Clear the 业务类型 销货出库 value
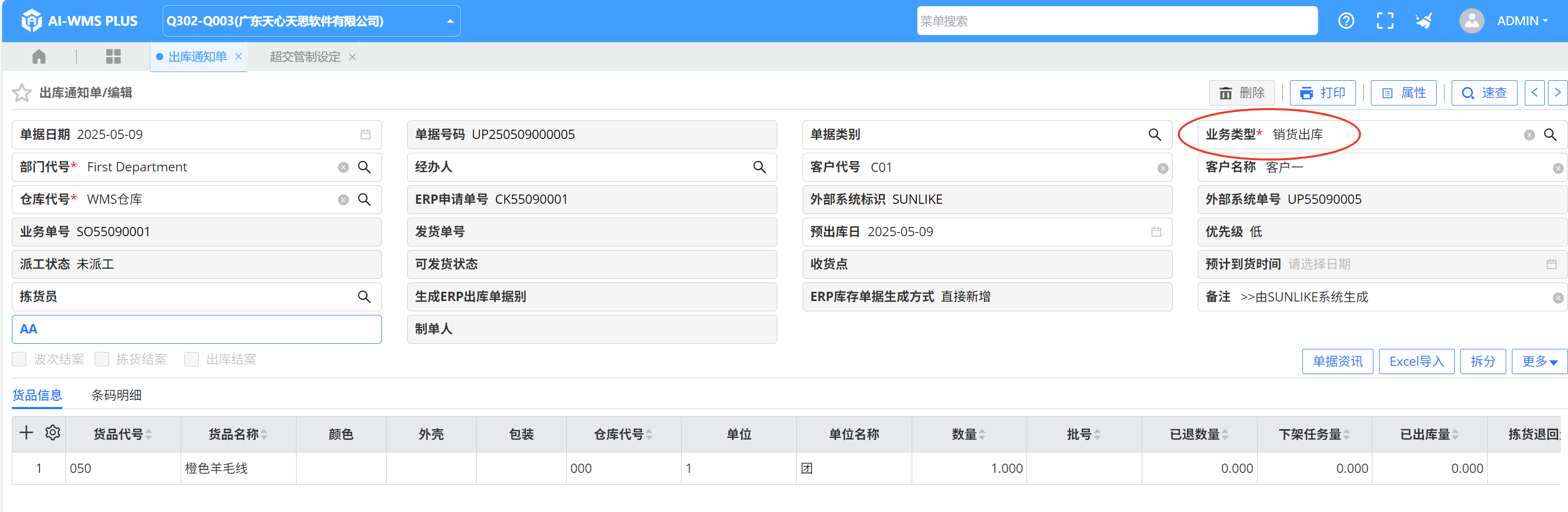The height and width of the screenshot is (512, 1568). 1528,135
